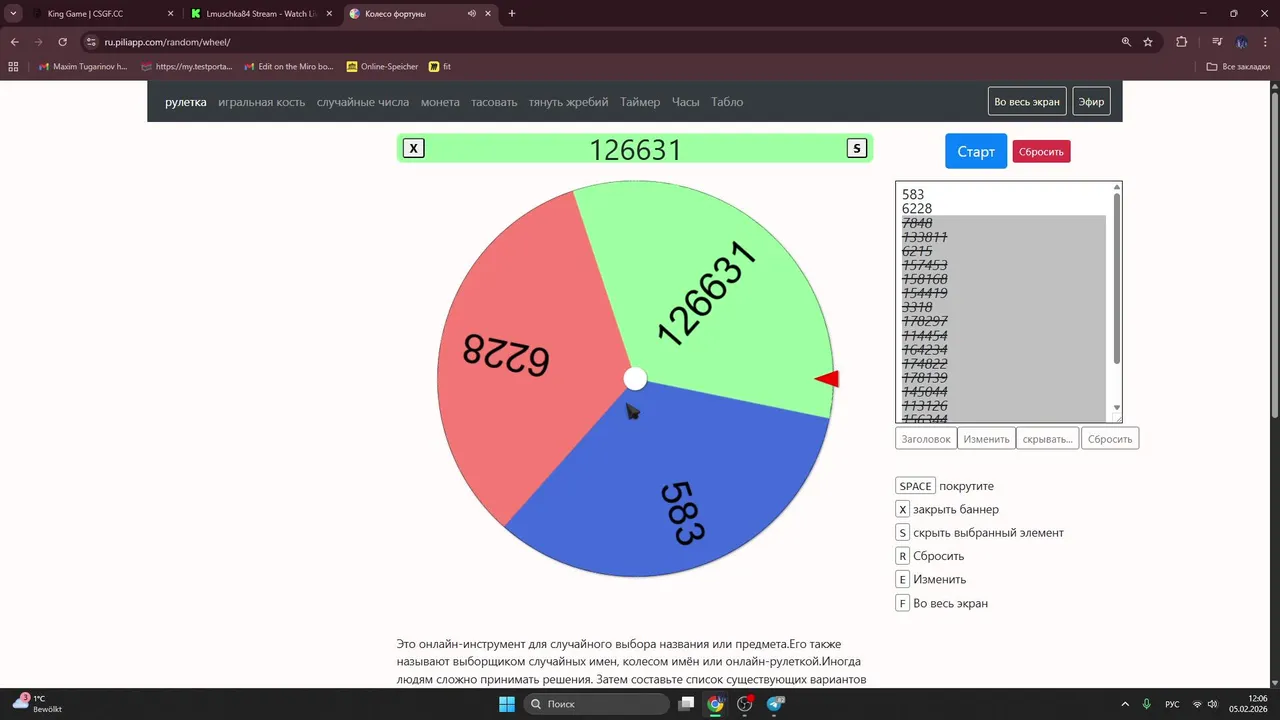Click crossed-out entry 178297

pos(925,321)
